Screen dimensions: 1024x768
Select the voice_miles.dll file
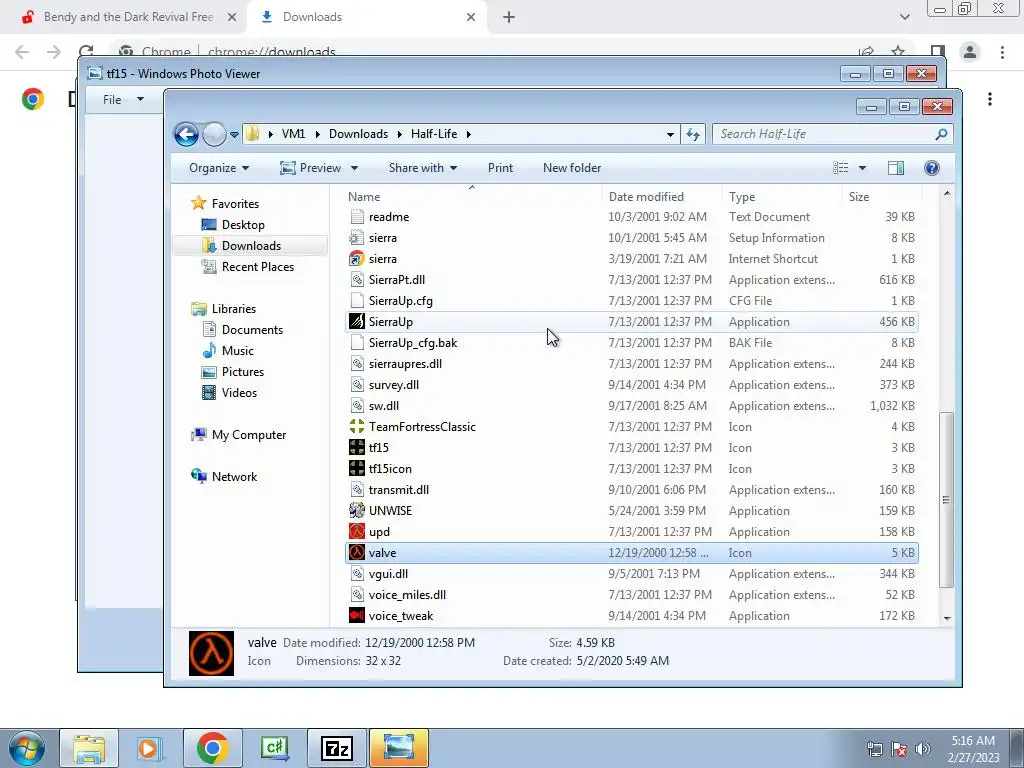pyautogui.click(x=632, y=594)
